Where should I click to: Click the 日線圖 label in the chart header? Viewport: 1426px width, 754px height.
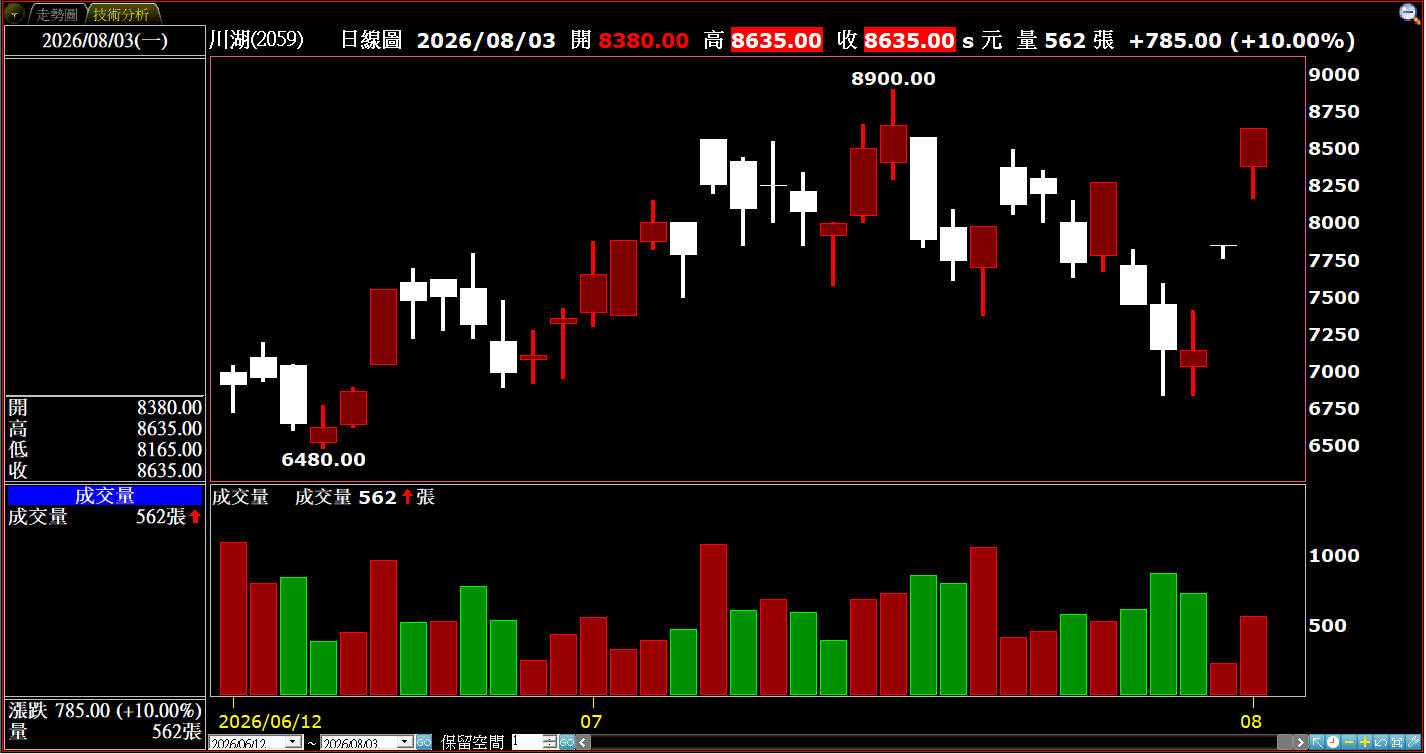[371, 40]
